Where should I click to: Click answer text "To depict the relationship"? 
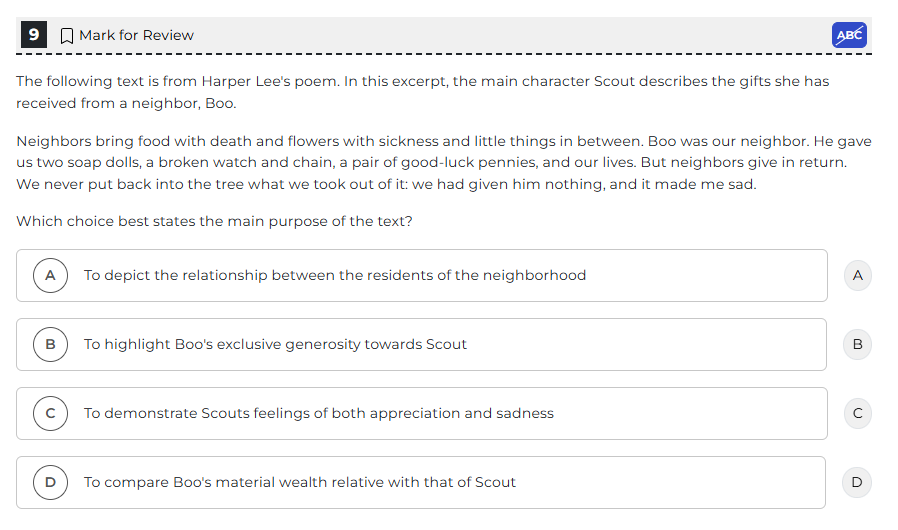click(x=334, y=275)
